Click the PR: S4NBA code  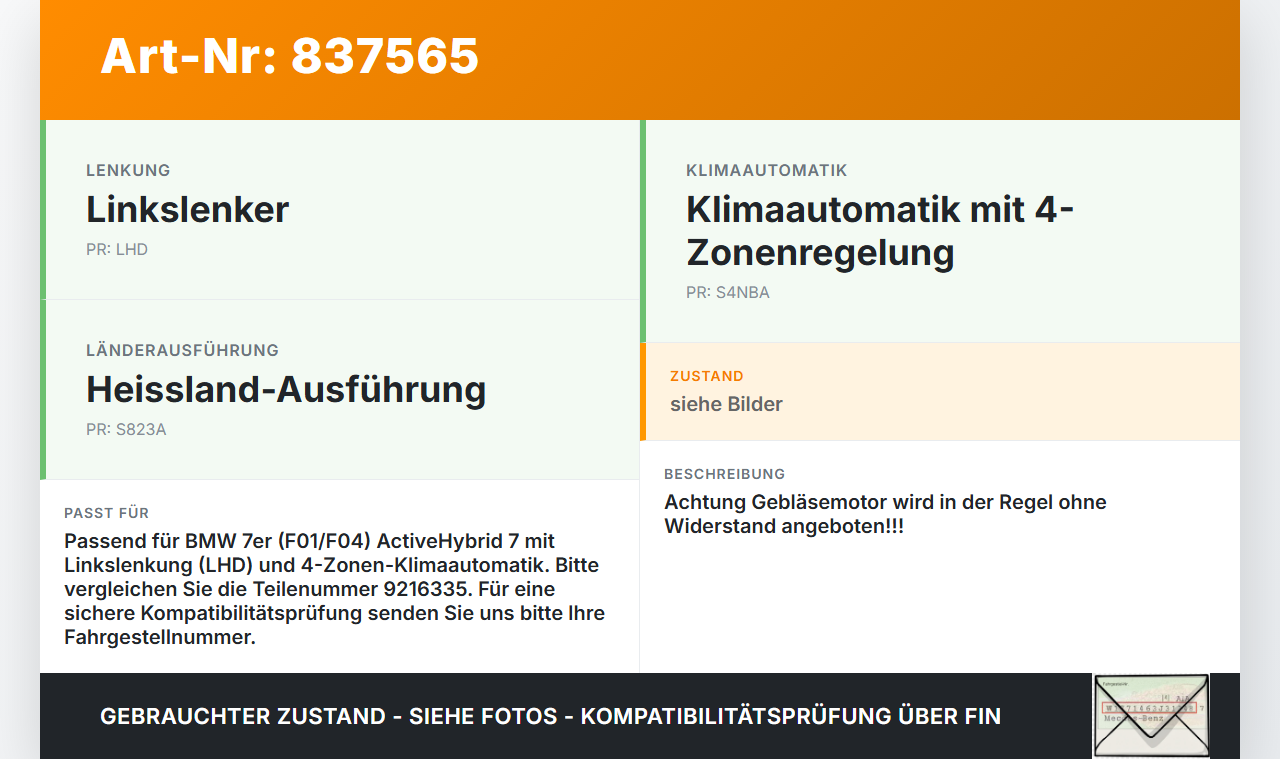click(728, 292)
